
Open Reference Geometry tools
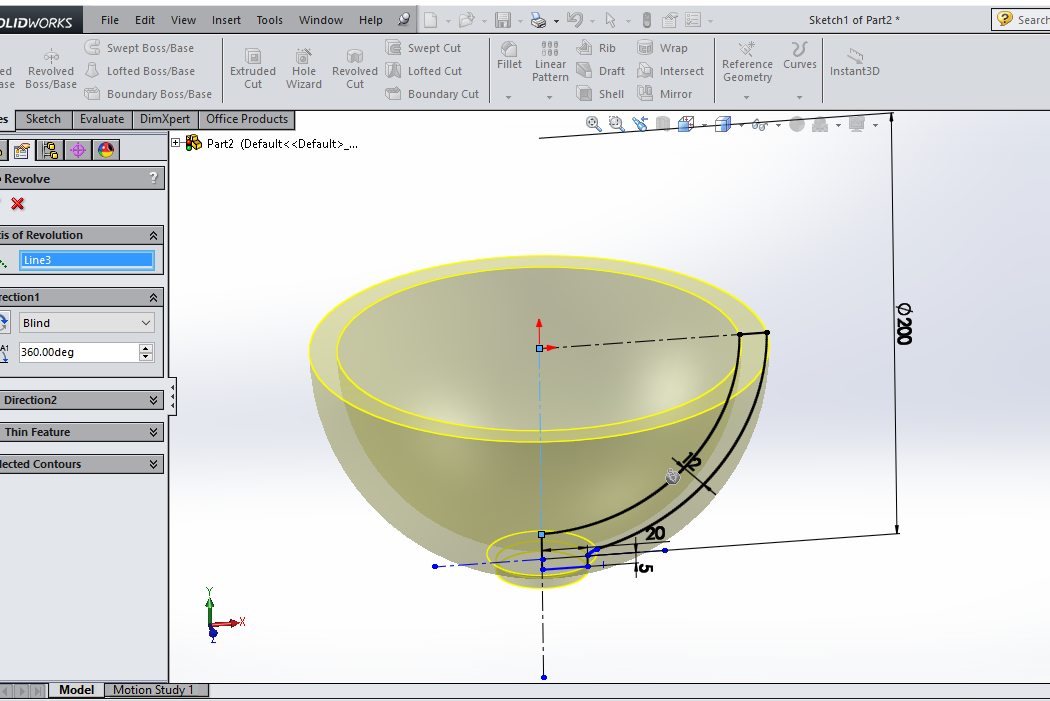click(x=747, y=62)
